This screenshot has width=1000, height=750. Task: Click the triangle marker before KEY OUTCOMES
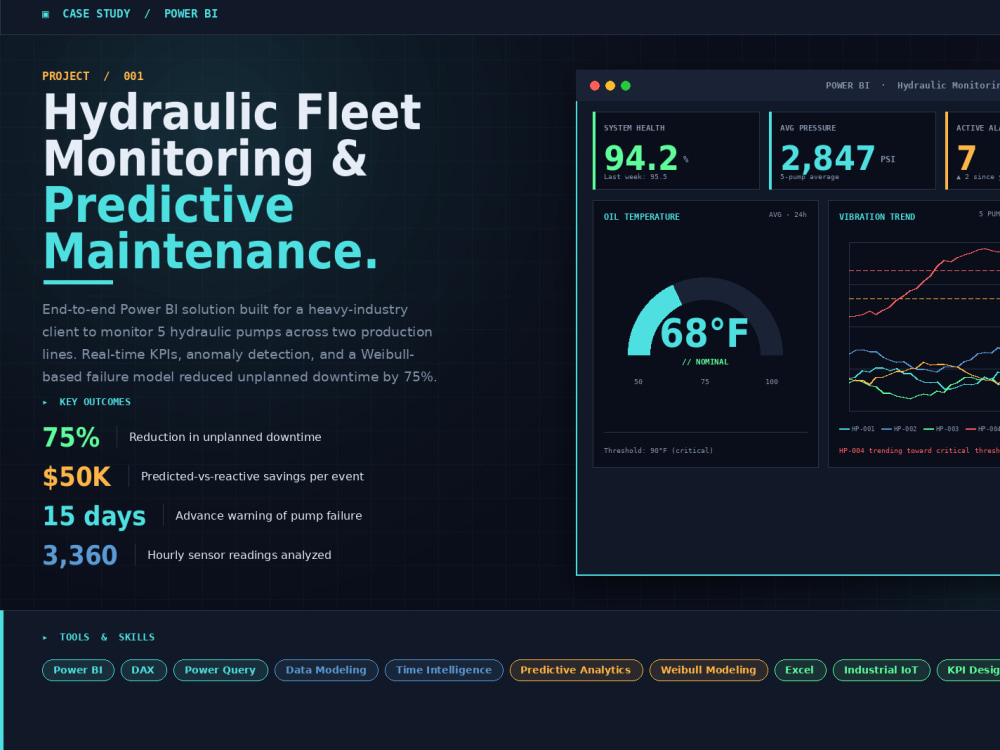(x=45, y=402)
